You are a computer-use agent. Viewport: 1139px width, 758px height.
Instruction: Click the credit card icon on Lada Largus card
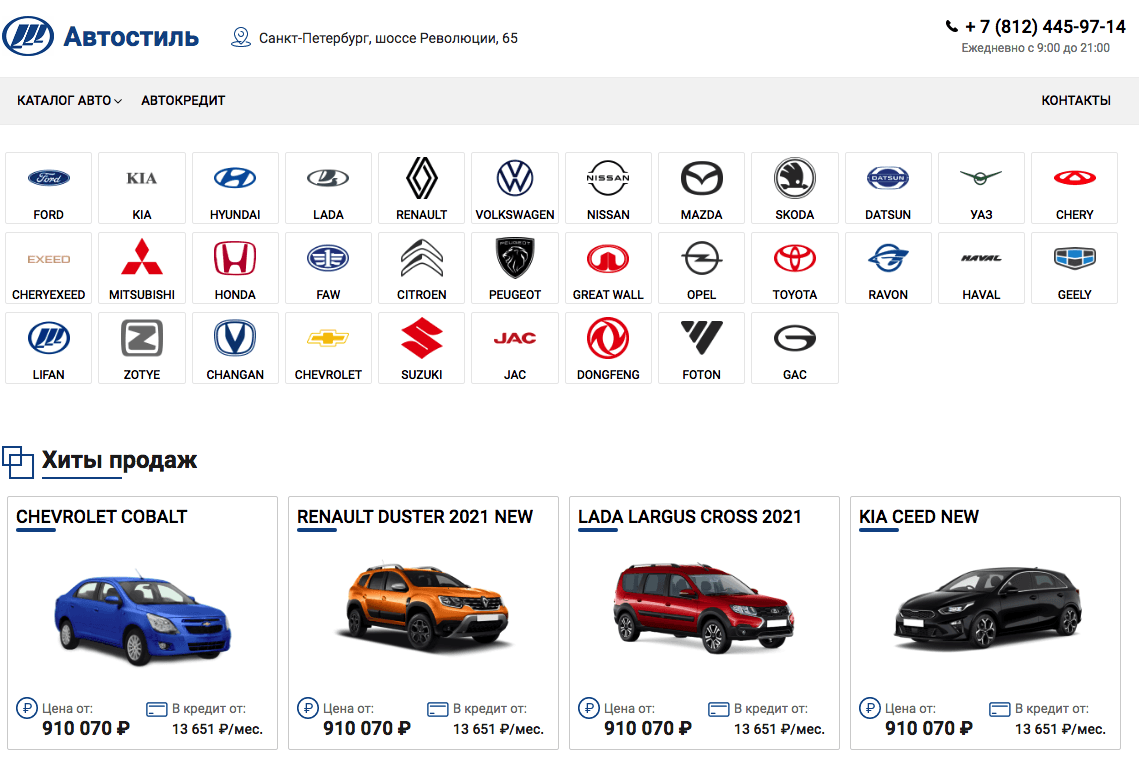pyautogui.click(x=718, y=709)
